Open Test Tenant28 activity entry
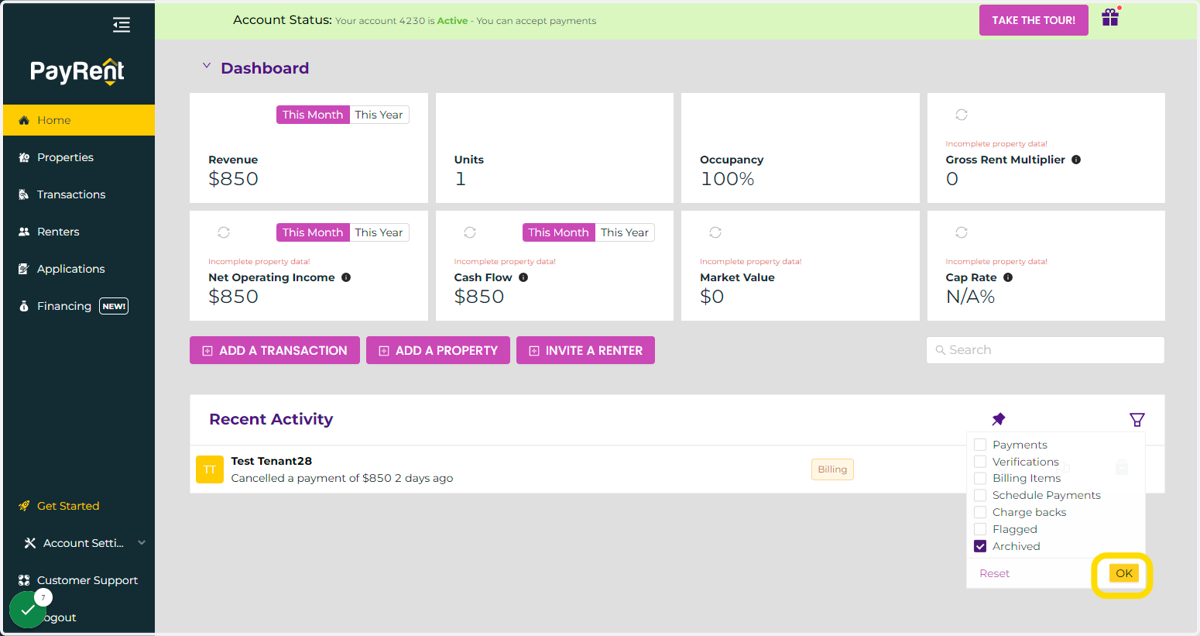The width and height of the screenshot is (1200, 636). click(x=677, y=469)
